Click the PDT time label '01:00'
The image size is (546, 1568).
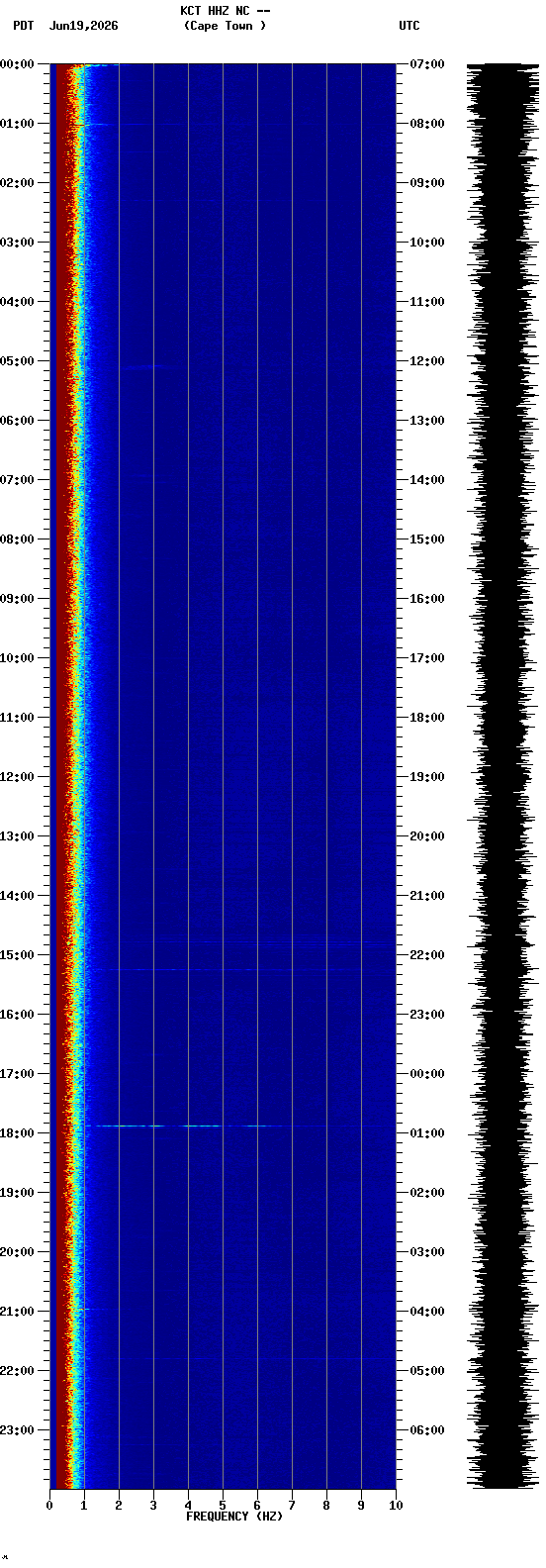(x=17, y=124)
